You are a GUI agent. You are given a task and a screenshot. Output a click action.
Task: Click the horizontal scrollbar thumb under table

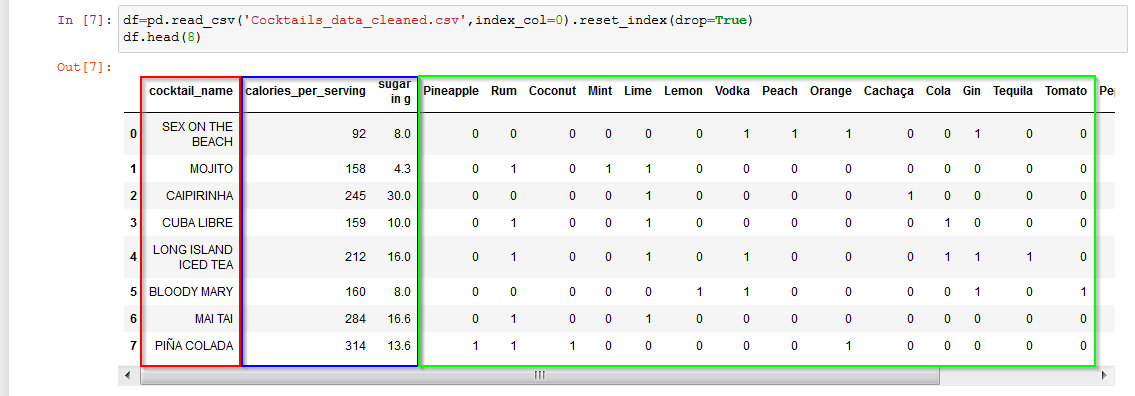tap(540, 375)
